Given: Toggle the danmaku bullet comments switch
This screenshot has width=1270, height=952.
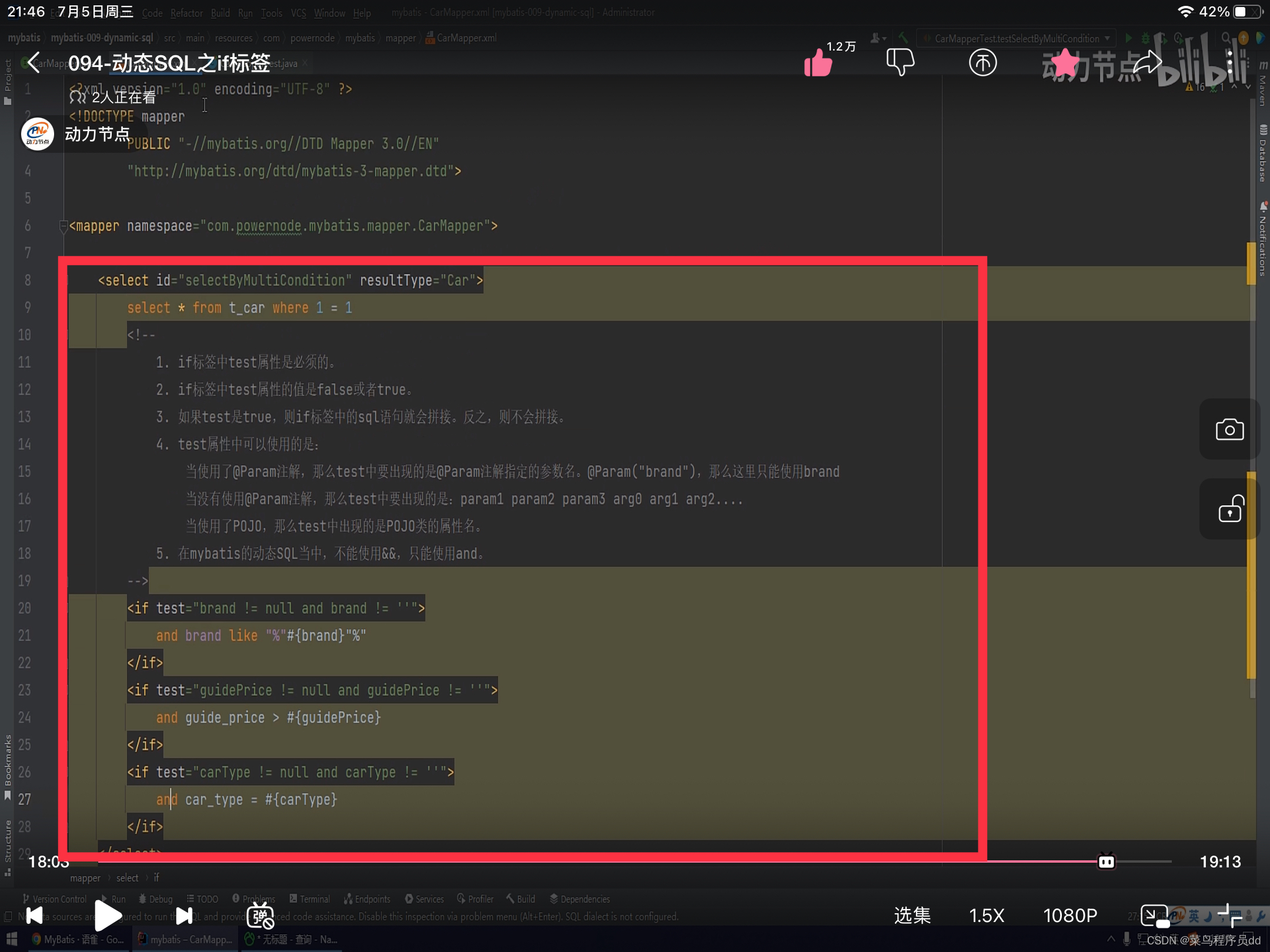Looking at the screenshot, I should (260, 916).
